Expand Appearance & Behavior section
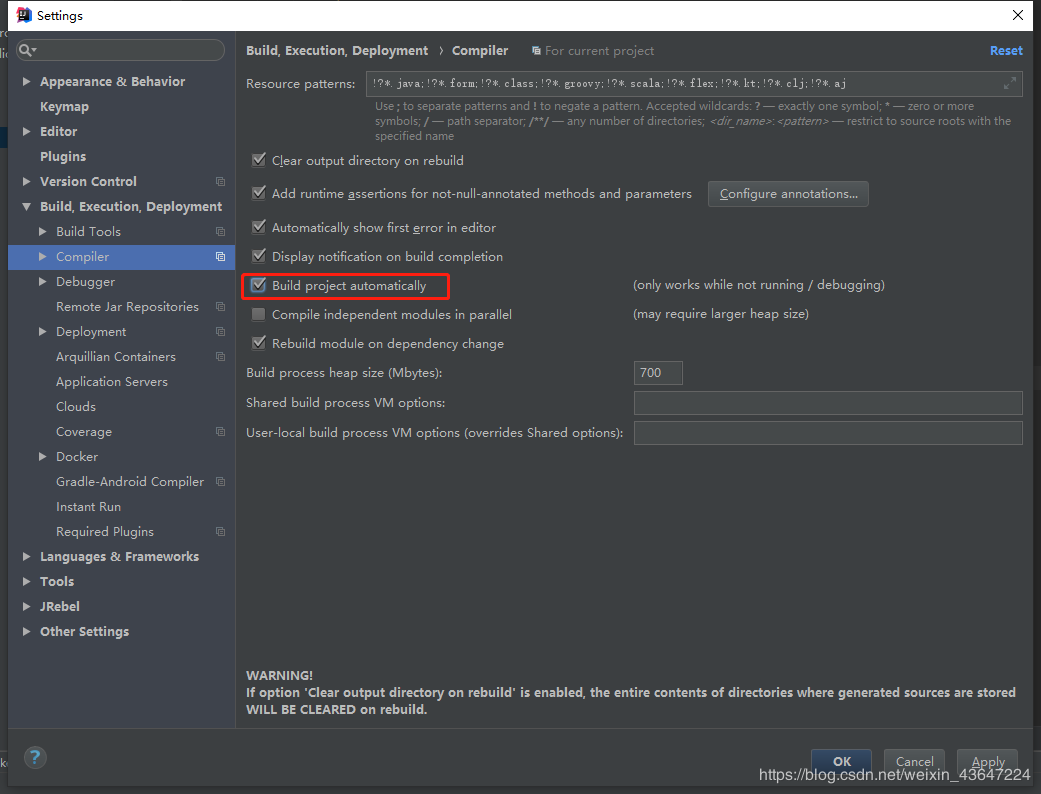Viewport: 1041px width, 794px height. click(27, 81)
